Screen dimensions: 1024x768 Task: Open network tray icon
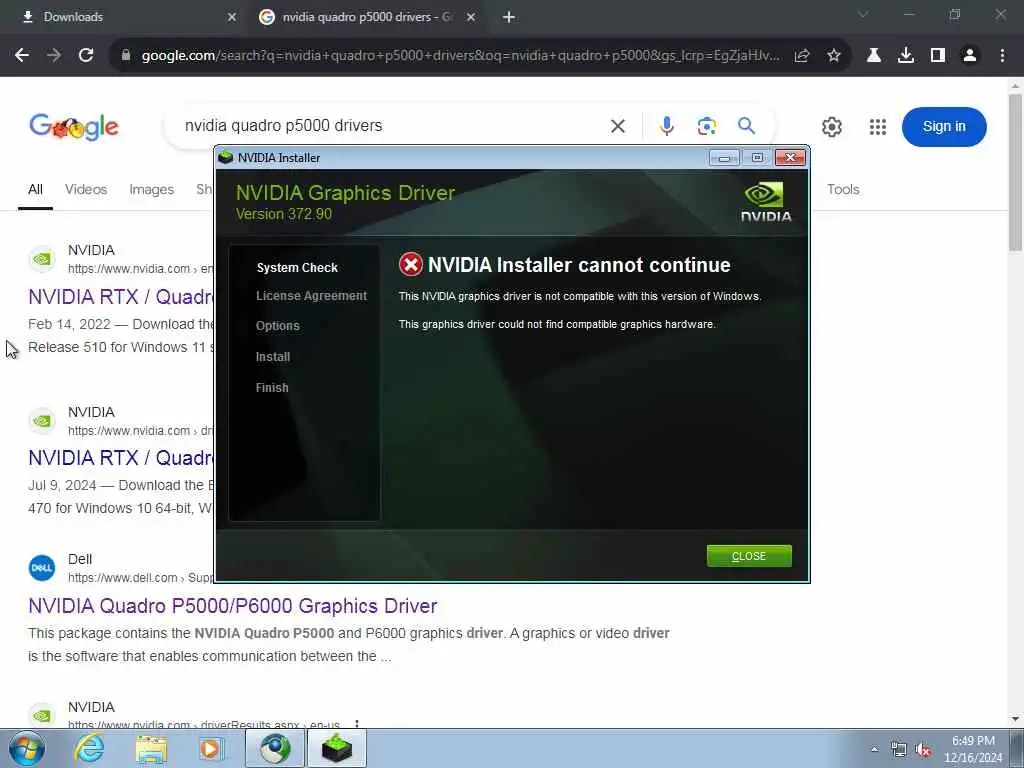click(x=899, y=750)
